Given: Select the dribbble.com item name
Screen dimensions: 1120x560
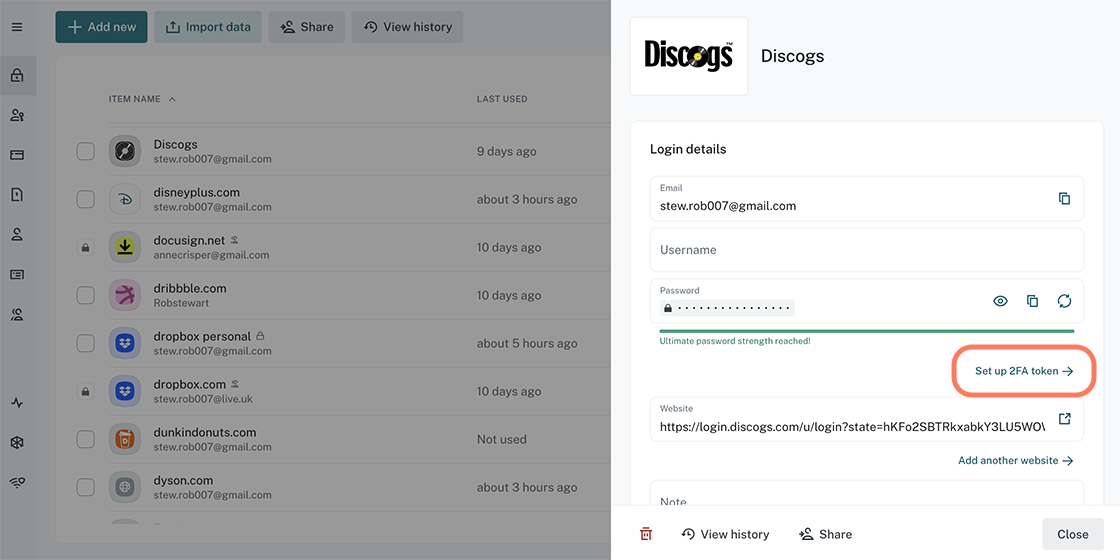Looking at the screenshot, I should tap(190, 288).
